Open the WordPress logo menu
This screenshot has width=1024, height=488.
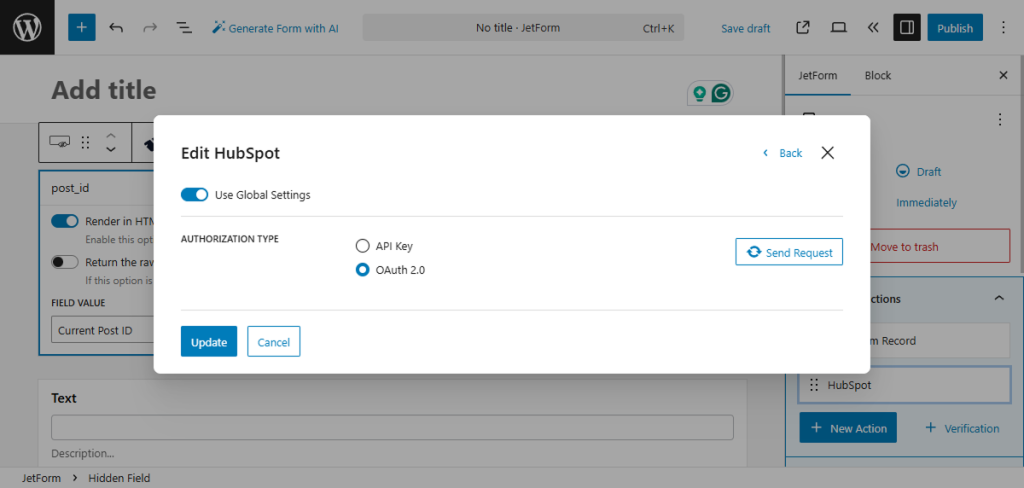pos(27,27)
